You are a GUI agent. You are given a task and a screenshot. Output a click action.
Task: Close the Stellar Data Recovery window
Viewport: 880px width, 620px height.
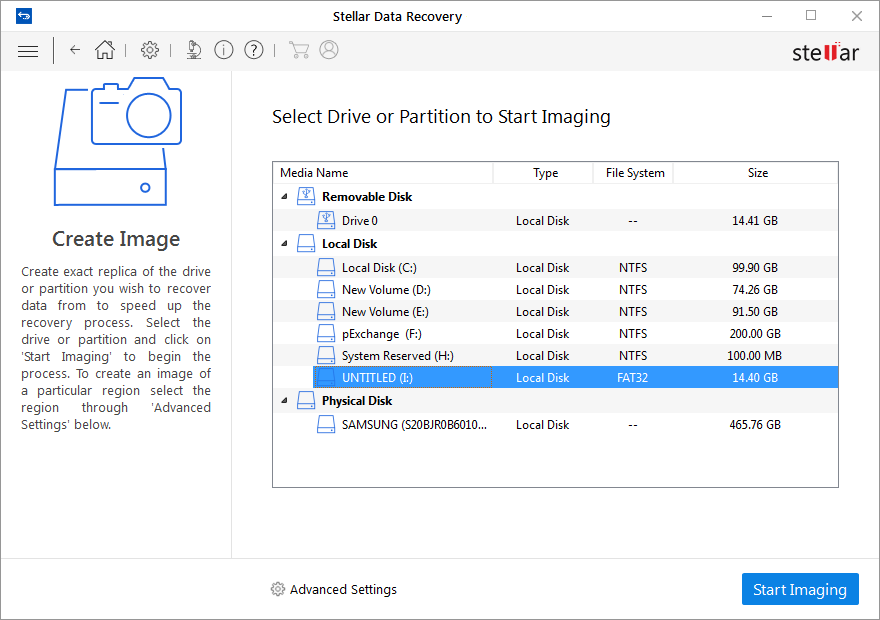coord(856,16)
